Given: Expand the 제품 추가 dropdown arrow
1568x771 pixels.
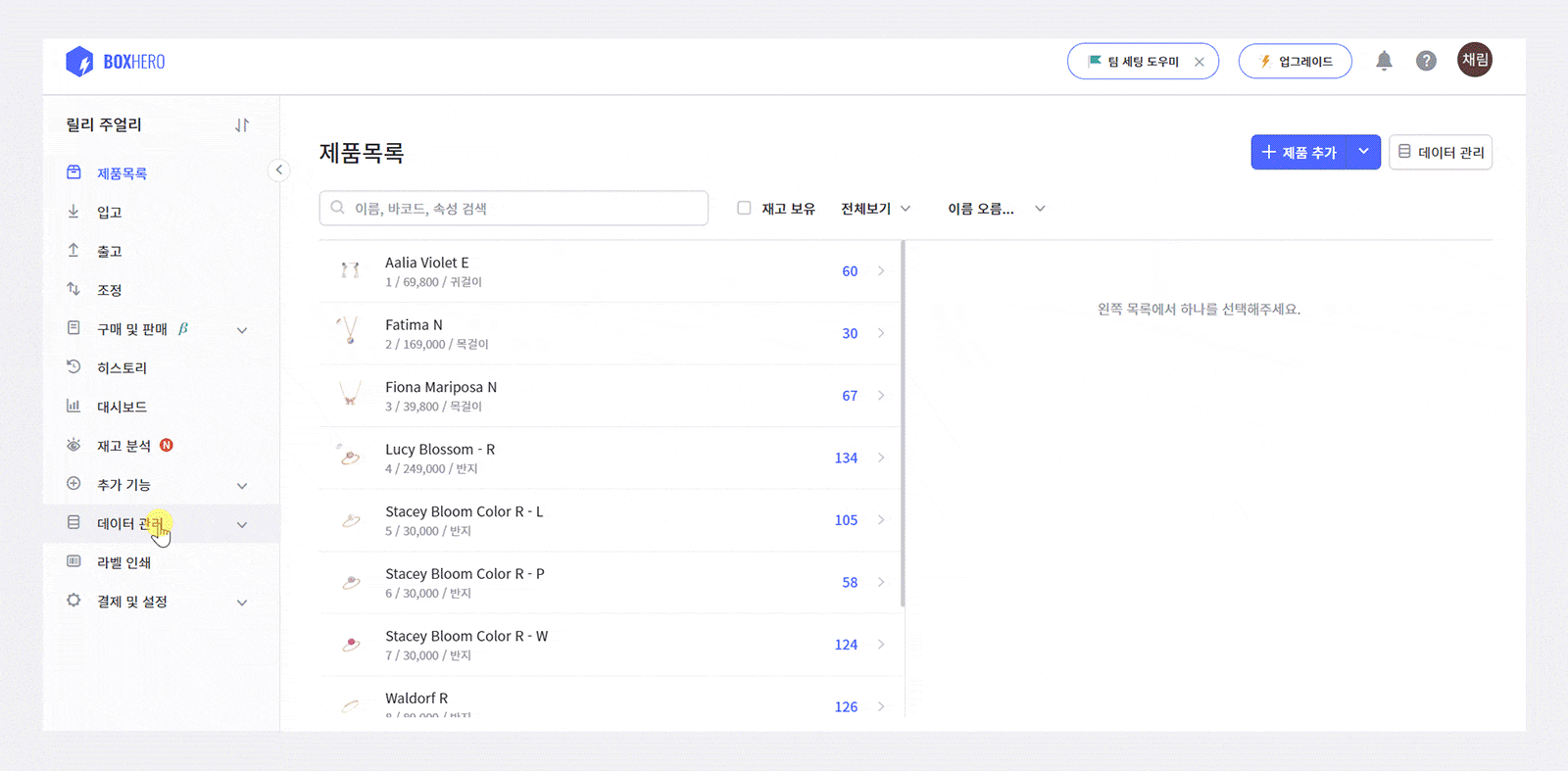Looking at the screenshot, I should tap(1363, 152).
